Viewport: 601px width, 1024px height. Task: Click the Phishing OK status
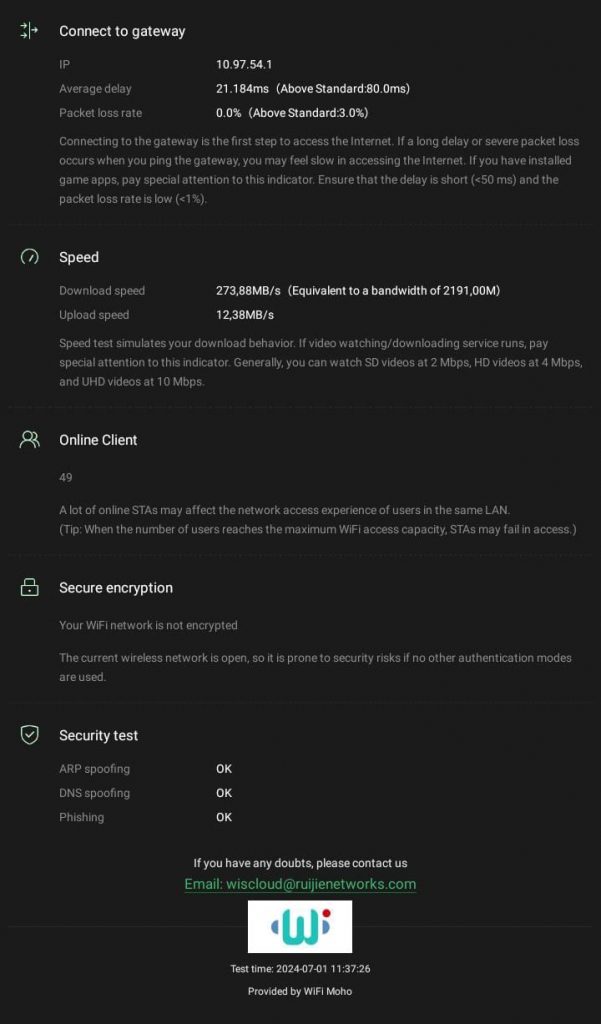[224, 817]
